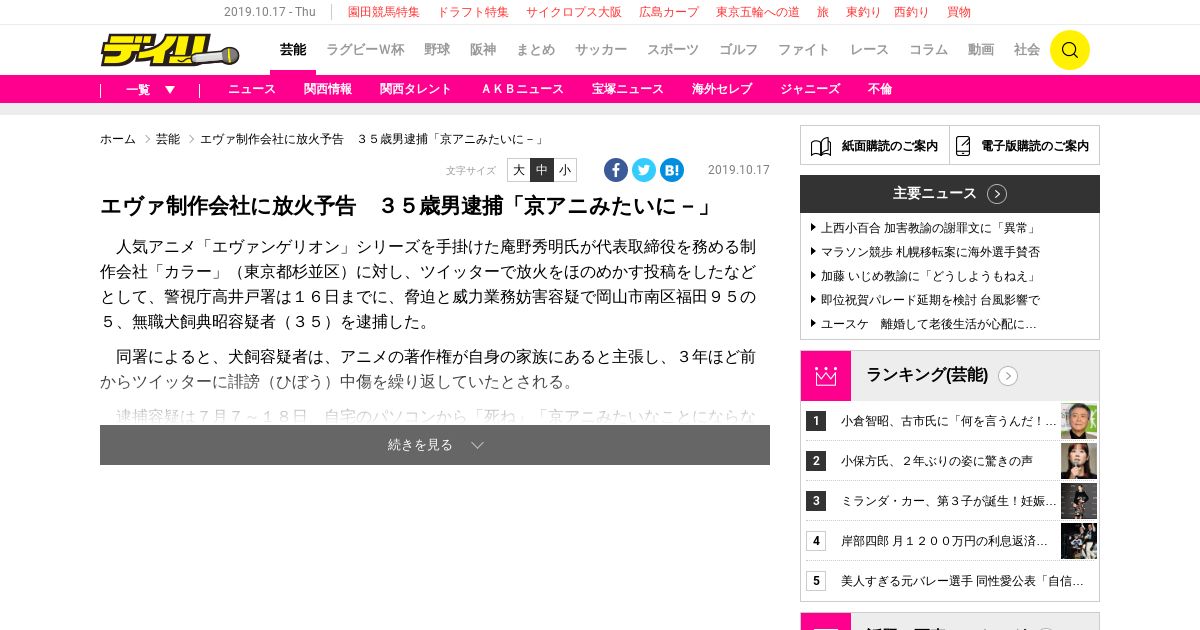
Task: Open the スポーツ tab
Action: point(673,50)
